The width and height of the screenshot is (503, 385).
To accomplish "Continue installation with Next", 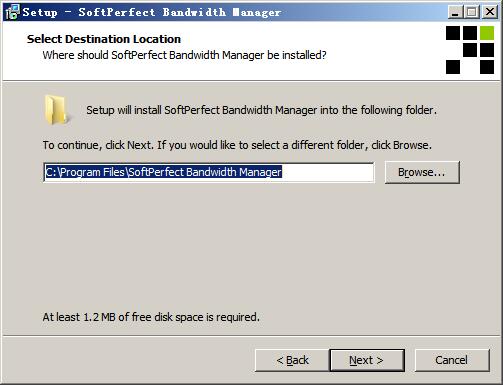I will pyautogui.click(x=367, y=360).
